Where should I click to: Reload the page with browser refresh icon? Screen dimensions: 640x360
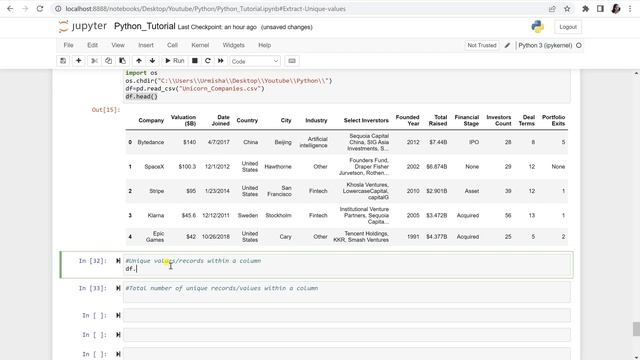[40, 9]
